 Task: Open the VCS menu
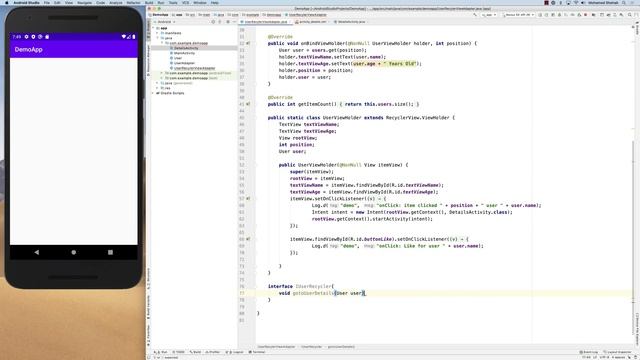185,2
